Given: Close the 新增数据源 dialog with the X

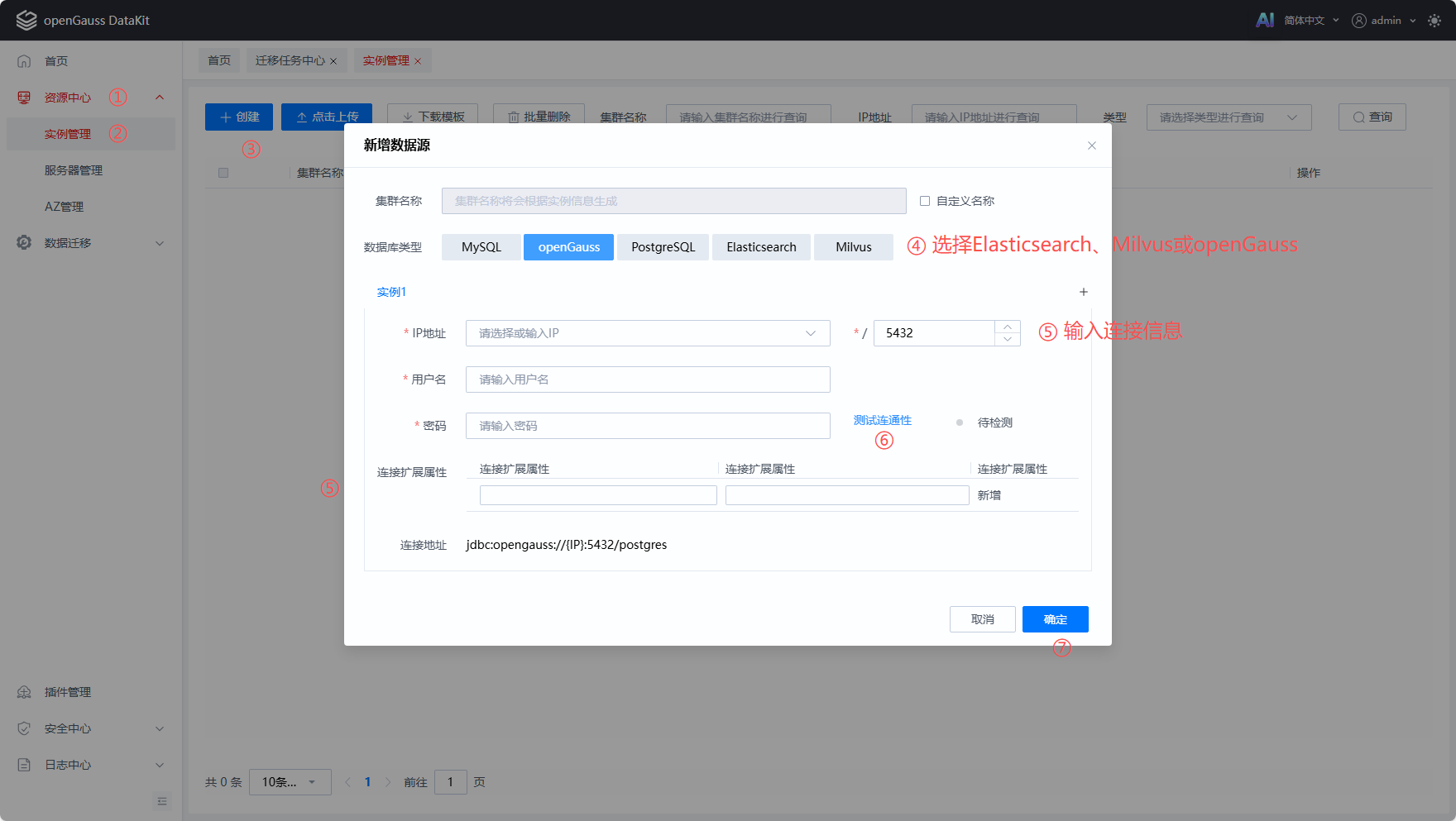Looking at the screenshot, I should click(x=1092, y=146).
